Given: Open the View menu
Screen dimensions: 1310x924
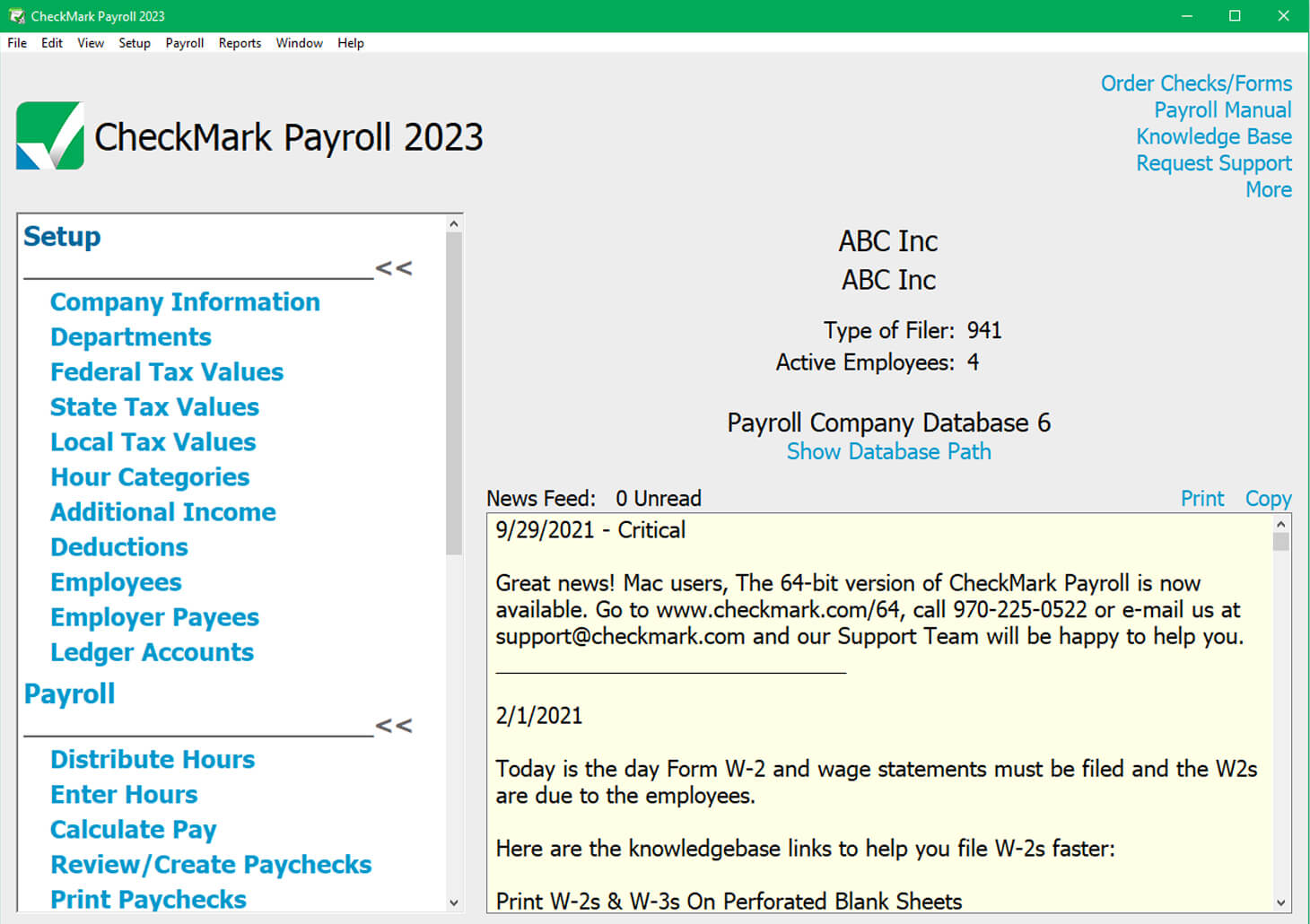Looking at the screenshot, I should click(x=91, y=43).
